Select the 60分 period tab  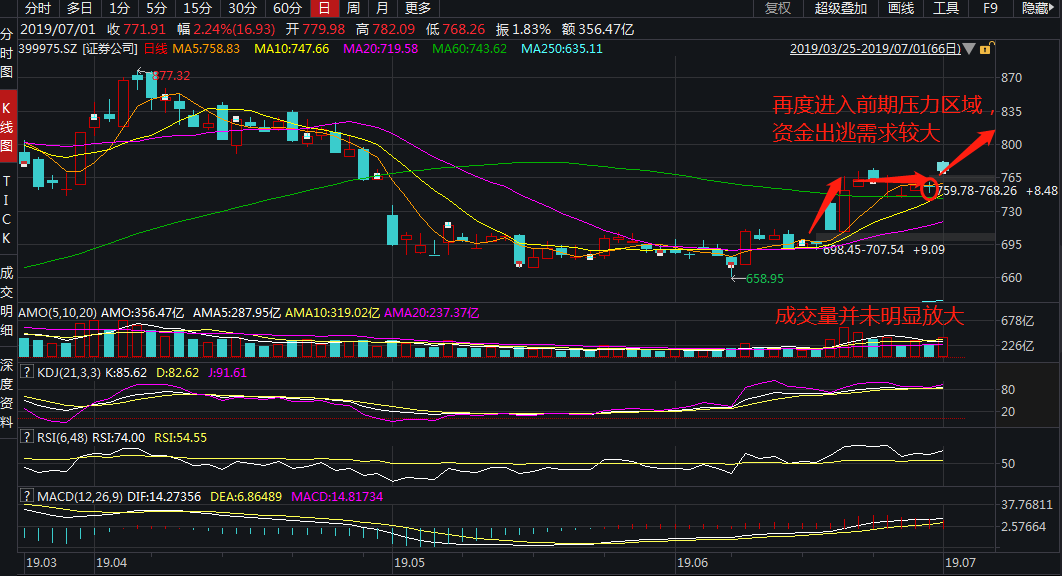[287, 8]
